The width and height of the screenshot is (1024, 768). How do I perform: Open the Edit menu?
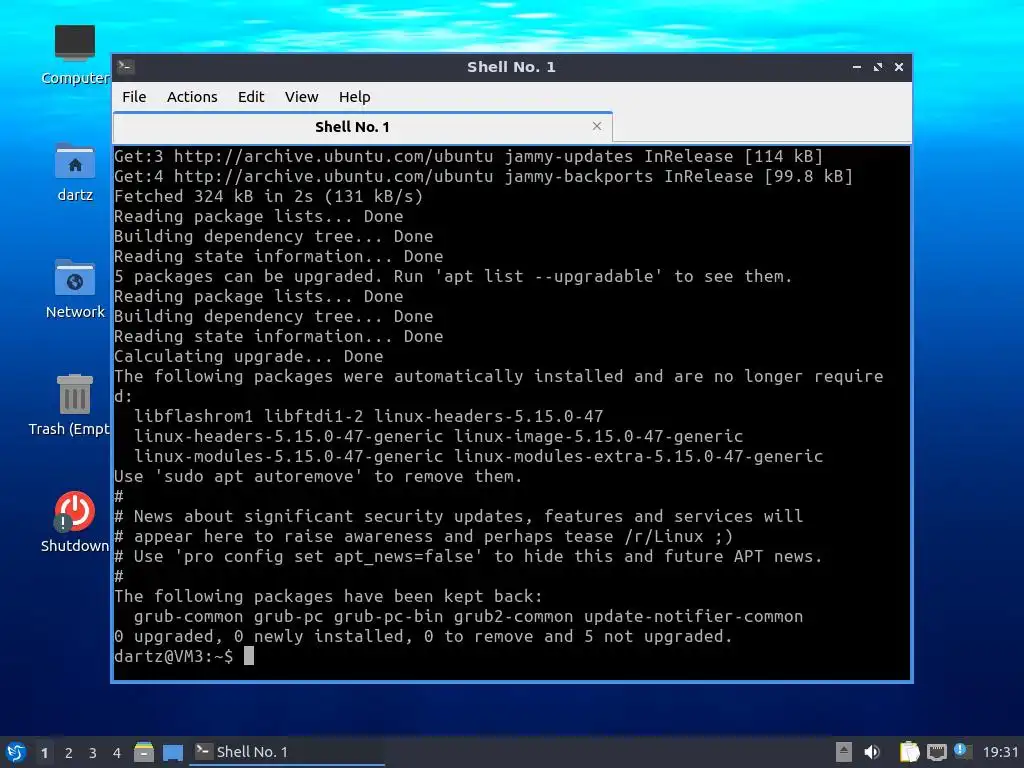click(x=251, y=97)
